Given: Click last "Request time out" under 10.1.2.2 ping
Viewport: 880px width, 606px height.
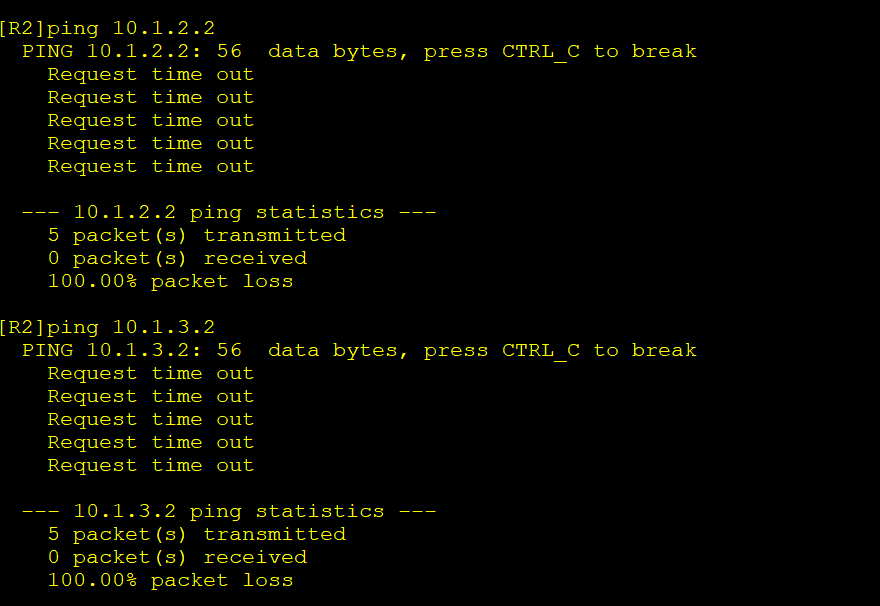Looking at the screenshot, I should [x=150, y=167].
